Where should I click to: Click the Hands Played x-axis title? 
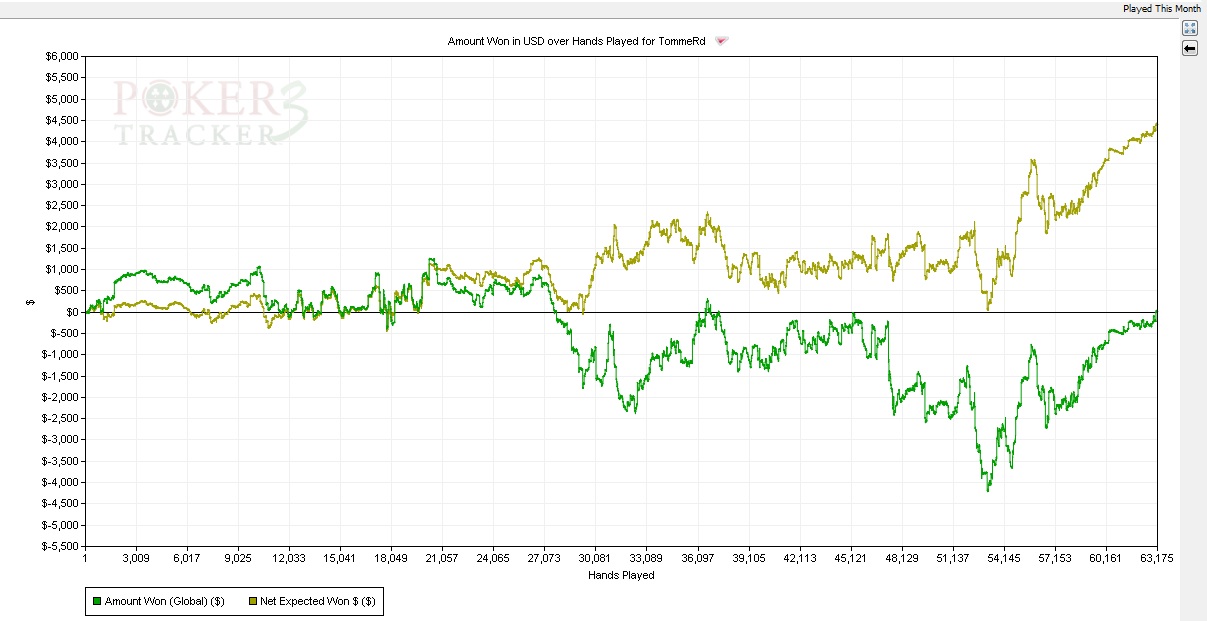pyautogui.click(x=621, y=575)
